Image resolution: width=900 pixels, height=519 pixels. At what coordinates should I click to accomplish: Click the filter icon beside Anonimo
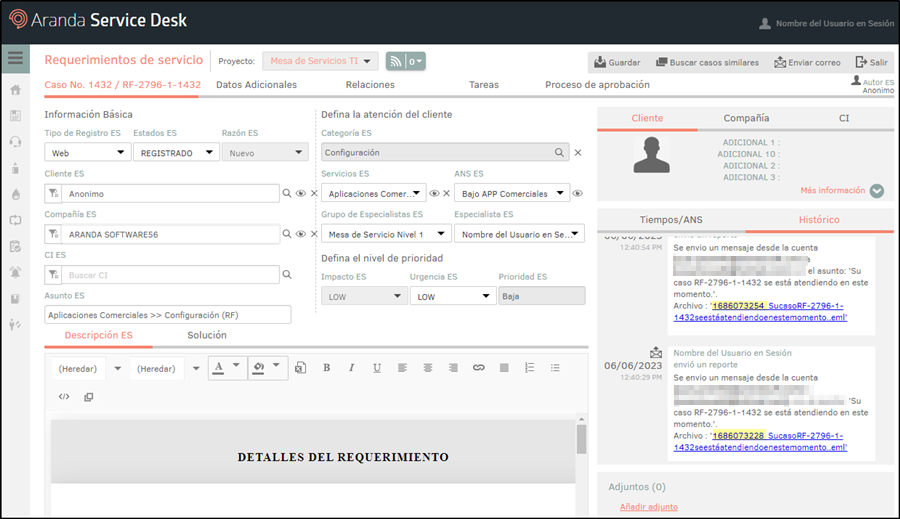tap(53, 193)
